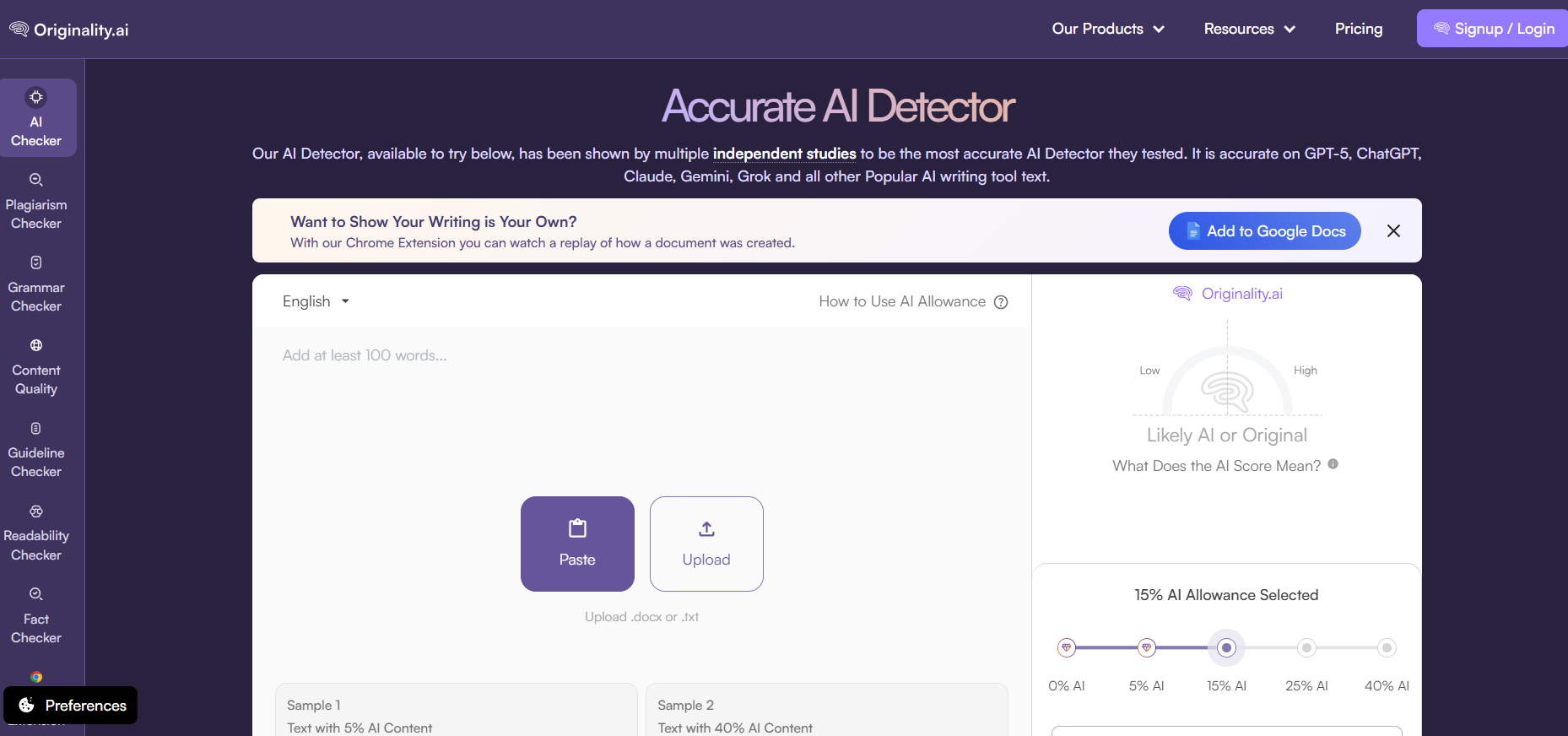The width and height of the screenshot is (1568, 736).
Task: Click the Signup / Login button
Action: point(1492,29)
